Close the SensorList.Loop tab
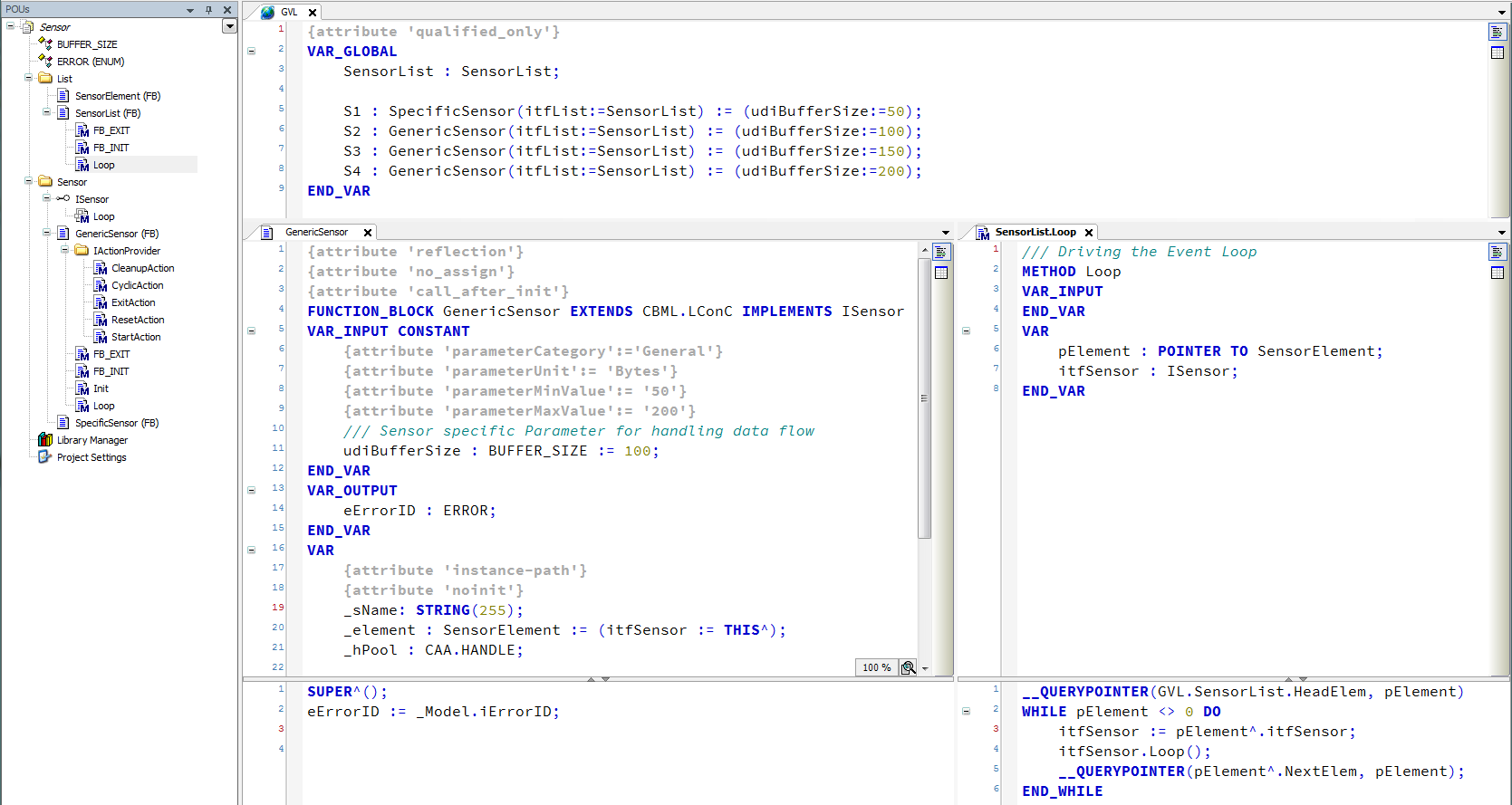The width and height of the screenshot is (1512, 805). click(1089, 233)
